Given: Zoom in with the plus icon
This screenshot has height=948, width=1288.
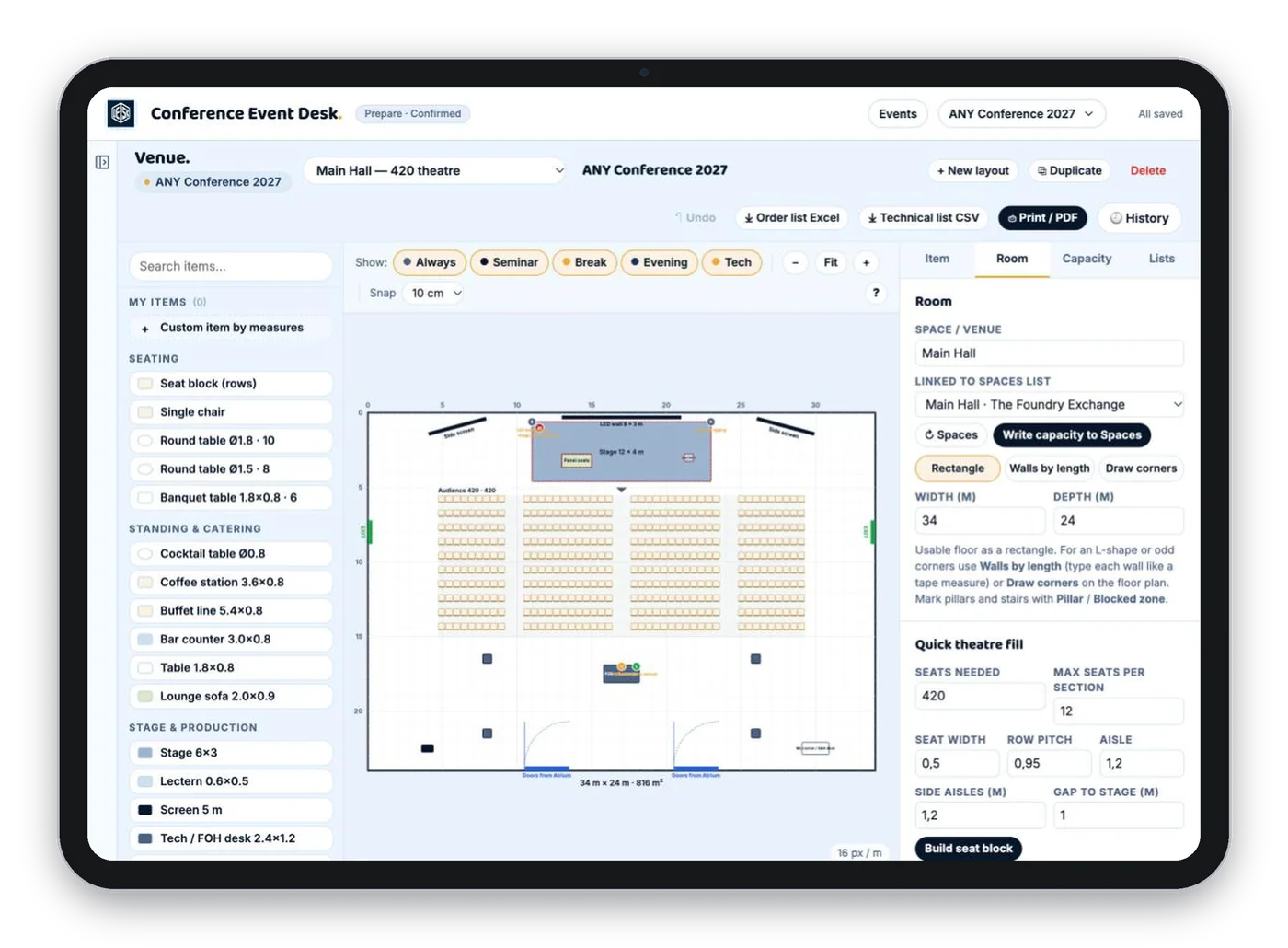Looking at the screenshot, I should coord(866,262).
